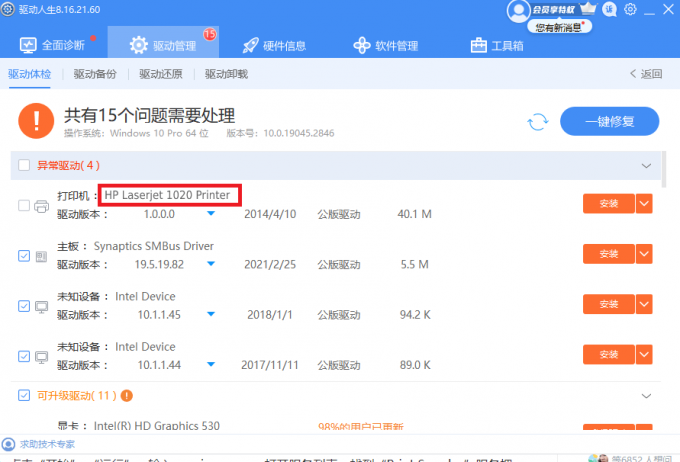Click the orange warning exclamation icon
This screenshot has height=462, width=680.
(37, 122)
